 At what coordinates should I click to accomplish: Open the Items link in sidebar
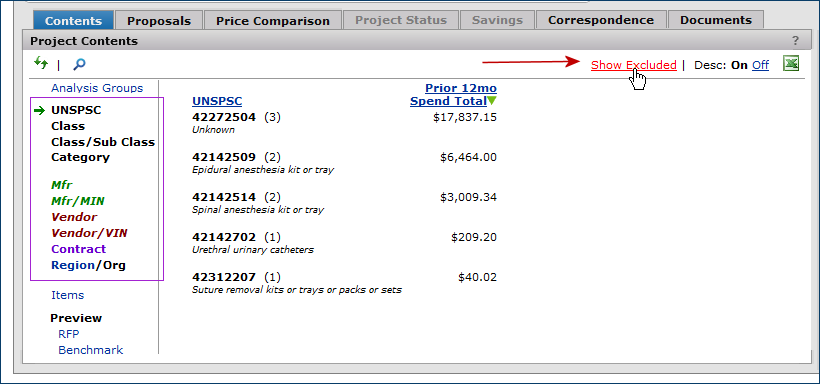click(67, 295)
